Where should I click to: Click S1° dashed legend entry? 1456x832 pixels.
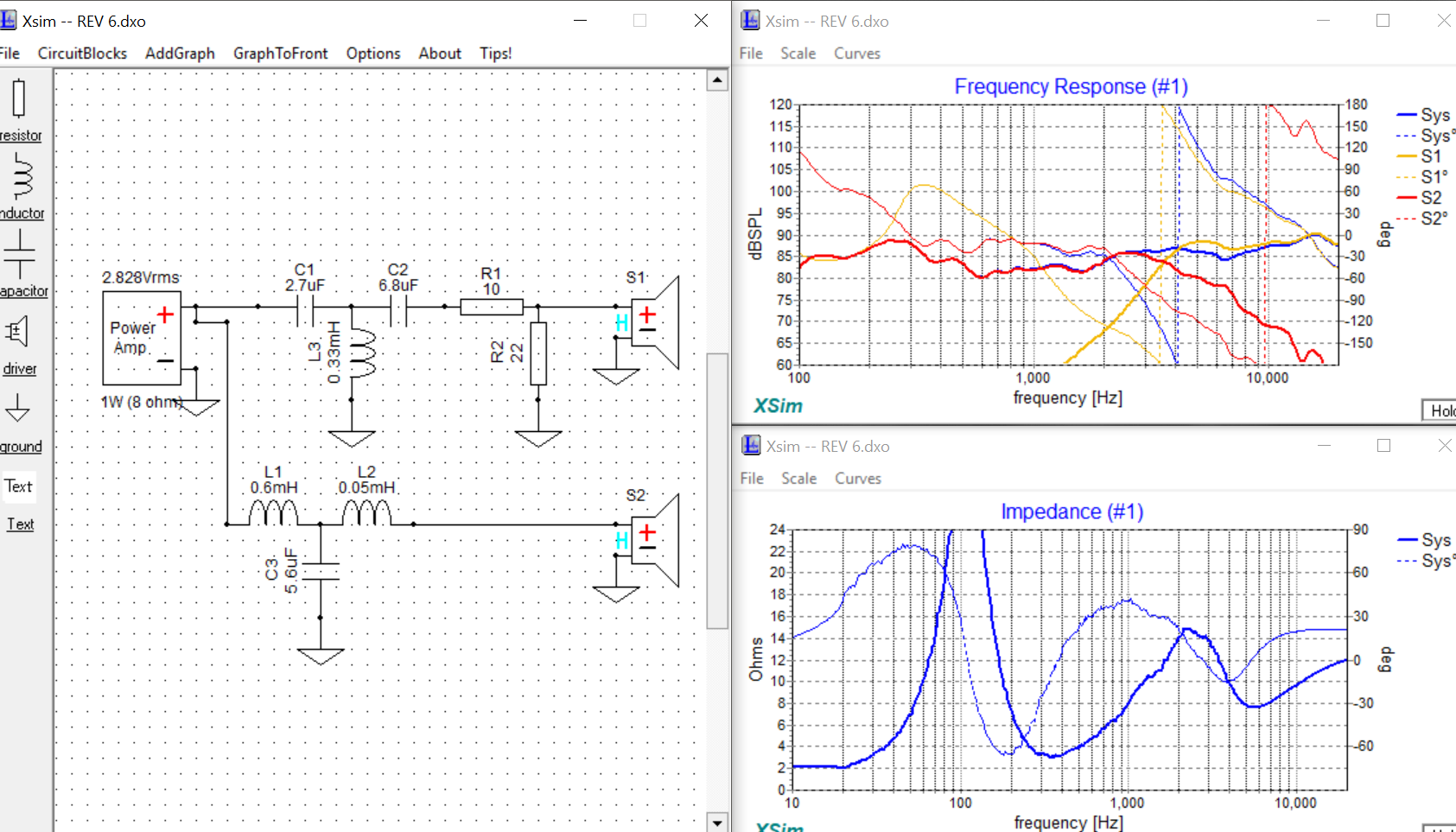(x=1422, y=177)
